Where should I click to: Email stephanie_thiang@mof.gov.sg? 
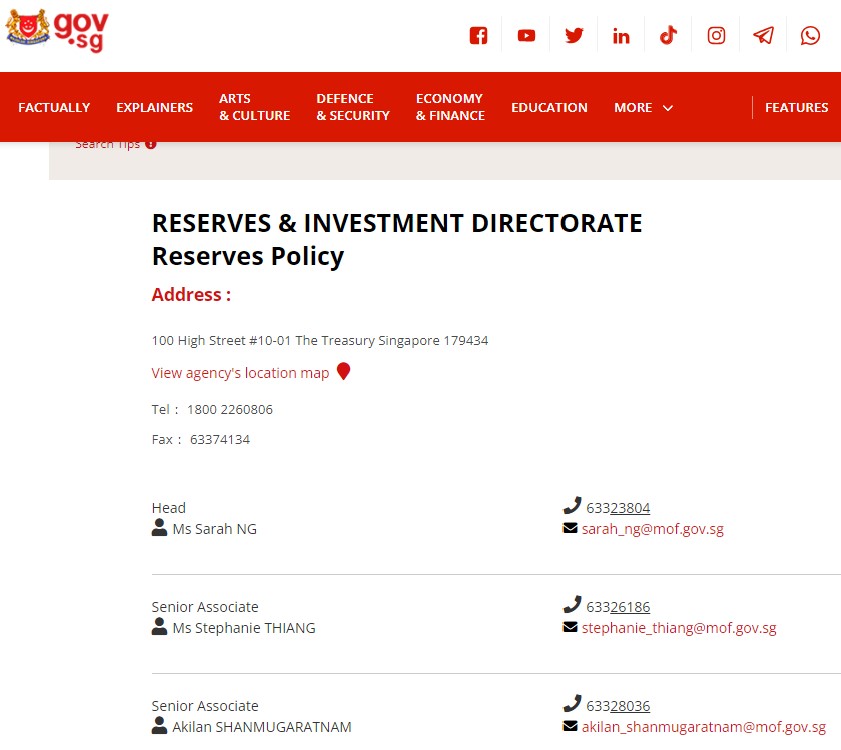click(x=679, y=628)
